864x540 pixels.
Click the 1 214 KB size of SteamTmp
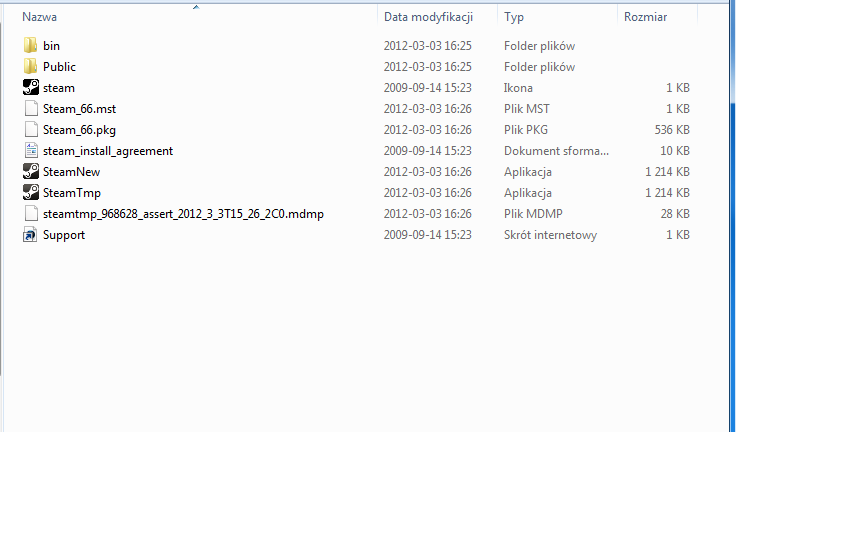[667, 193]
